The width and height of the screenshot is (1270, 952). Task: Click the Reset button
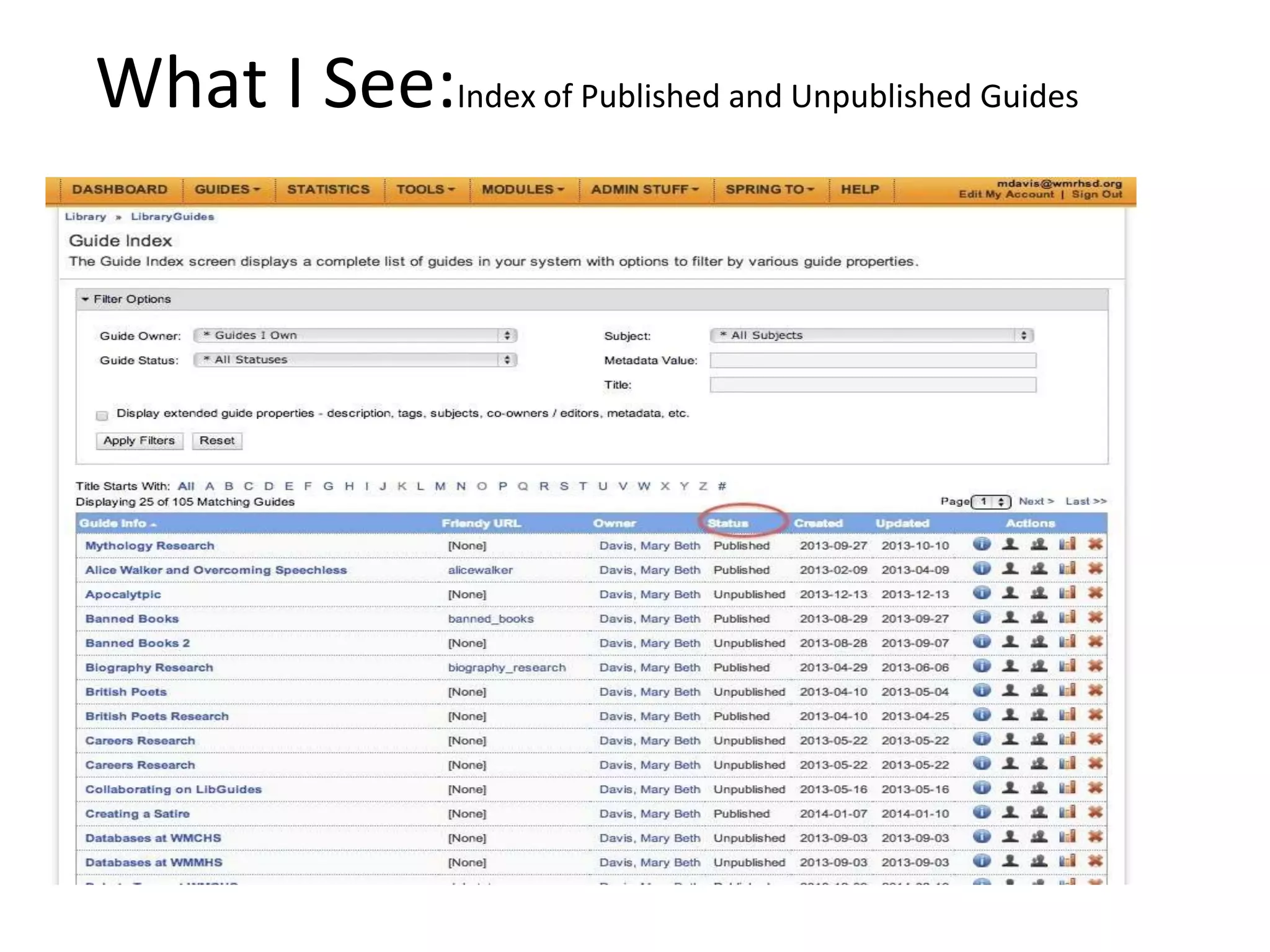[217, 441]
